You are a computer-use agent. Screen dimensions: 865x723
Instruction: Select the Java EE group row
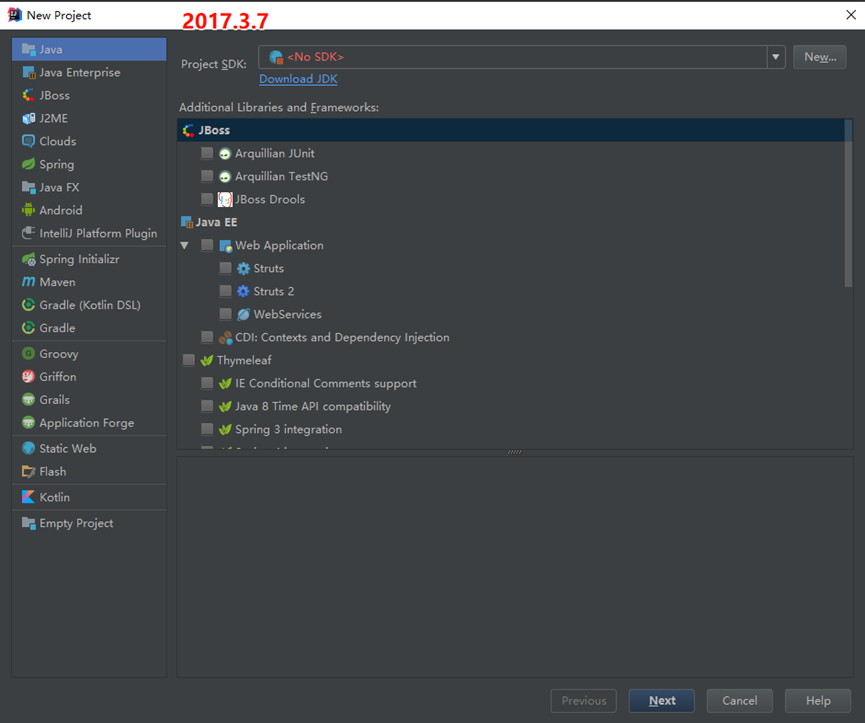pyautogui.click(x=511, y=222)
